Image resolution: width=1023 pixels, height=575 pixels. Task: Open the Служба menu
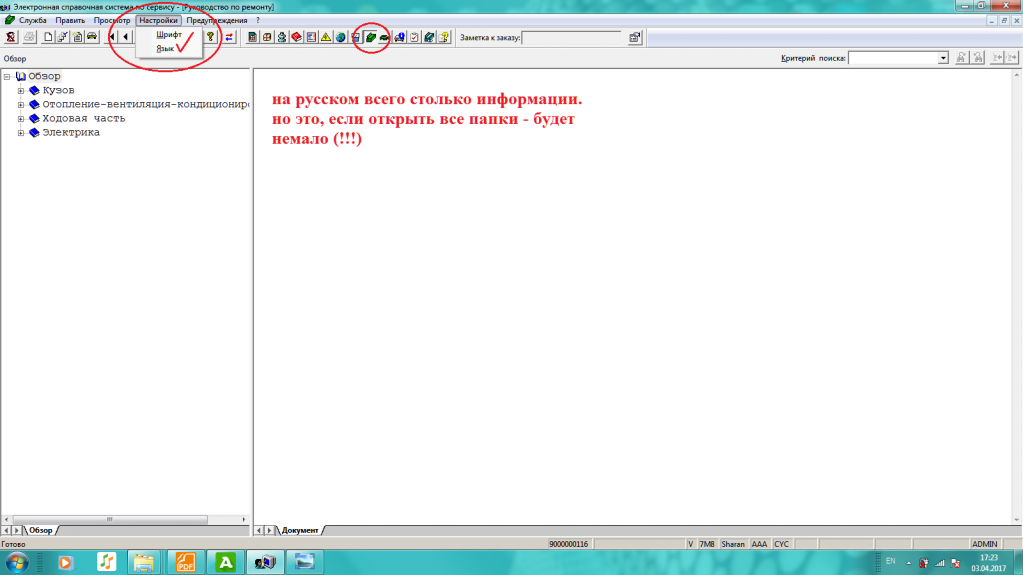coord(33,20)
